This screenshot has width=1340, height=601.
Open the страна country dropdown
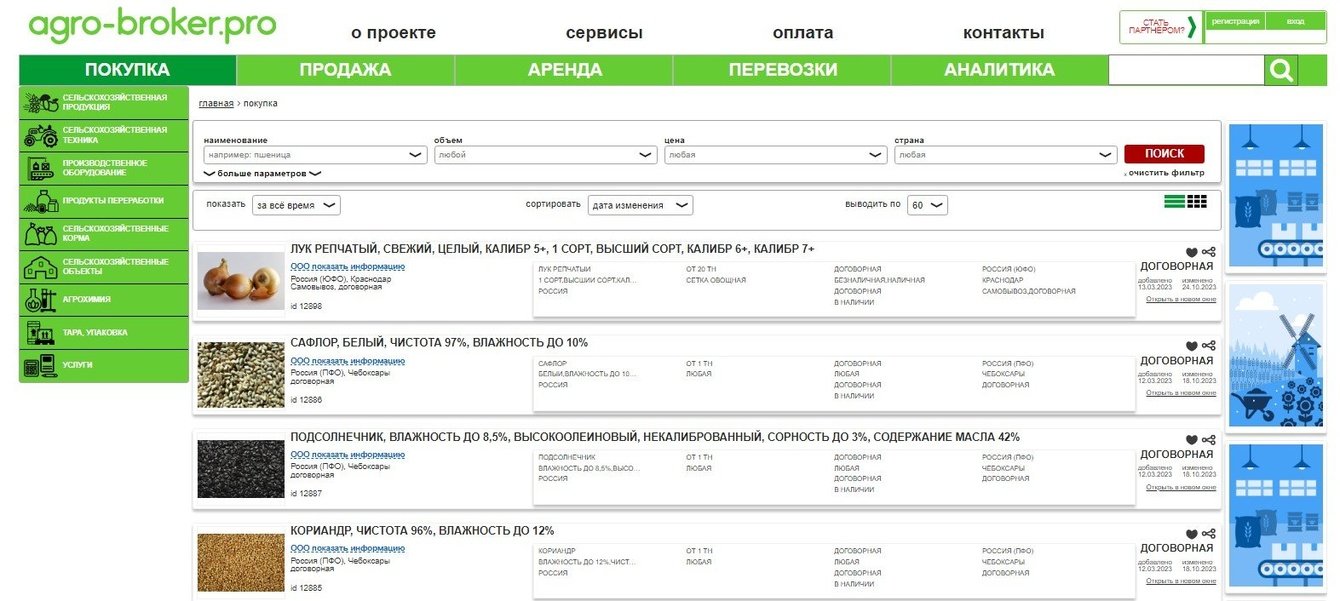tap(1006, 155)
